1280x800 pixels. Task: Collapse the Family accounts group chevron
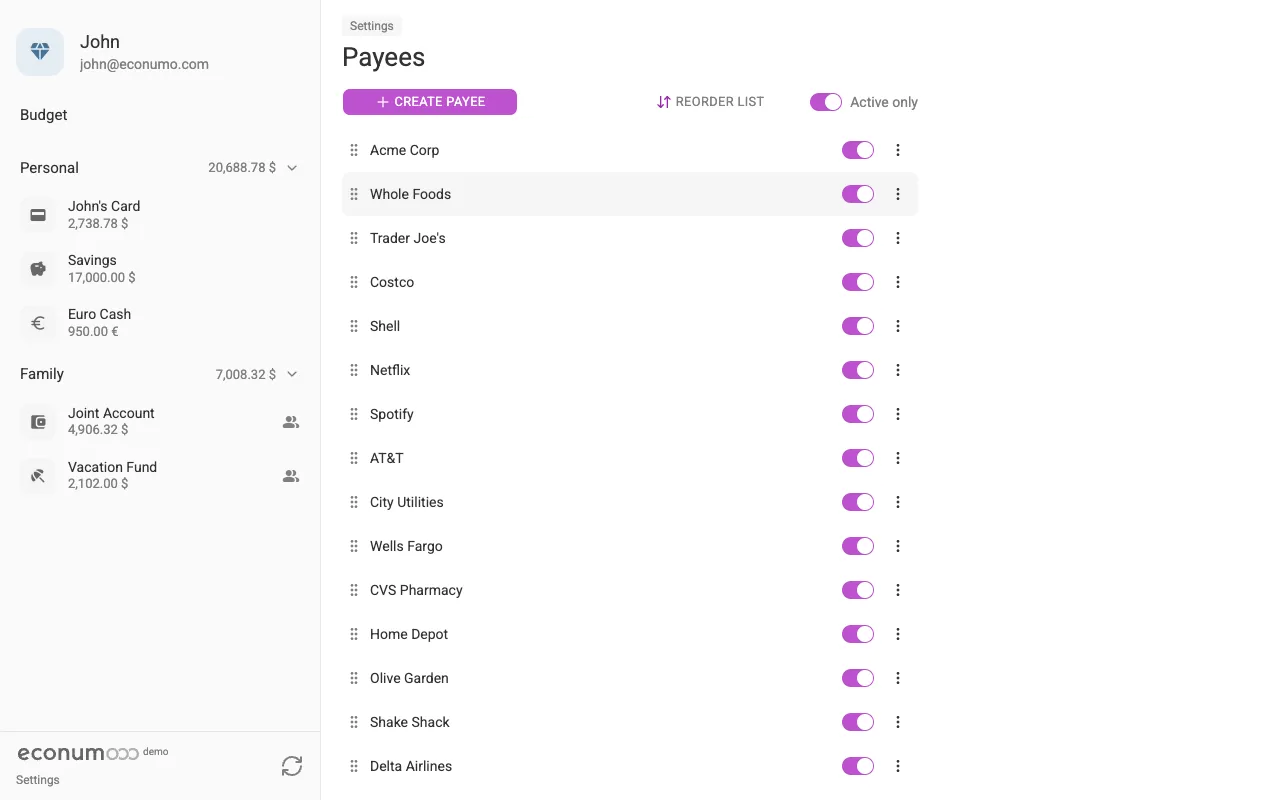coord(292,374)
